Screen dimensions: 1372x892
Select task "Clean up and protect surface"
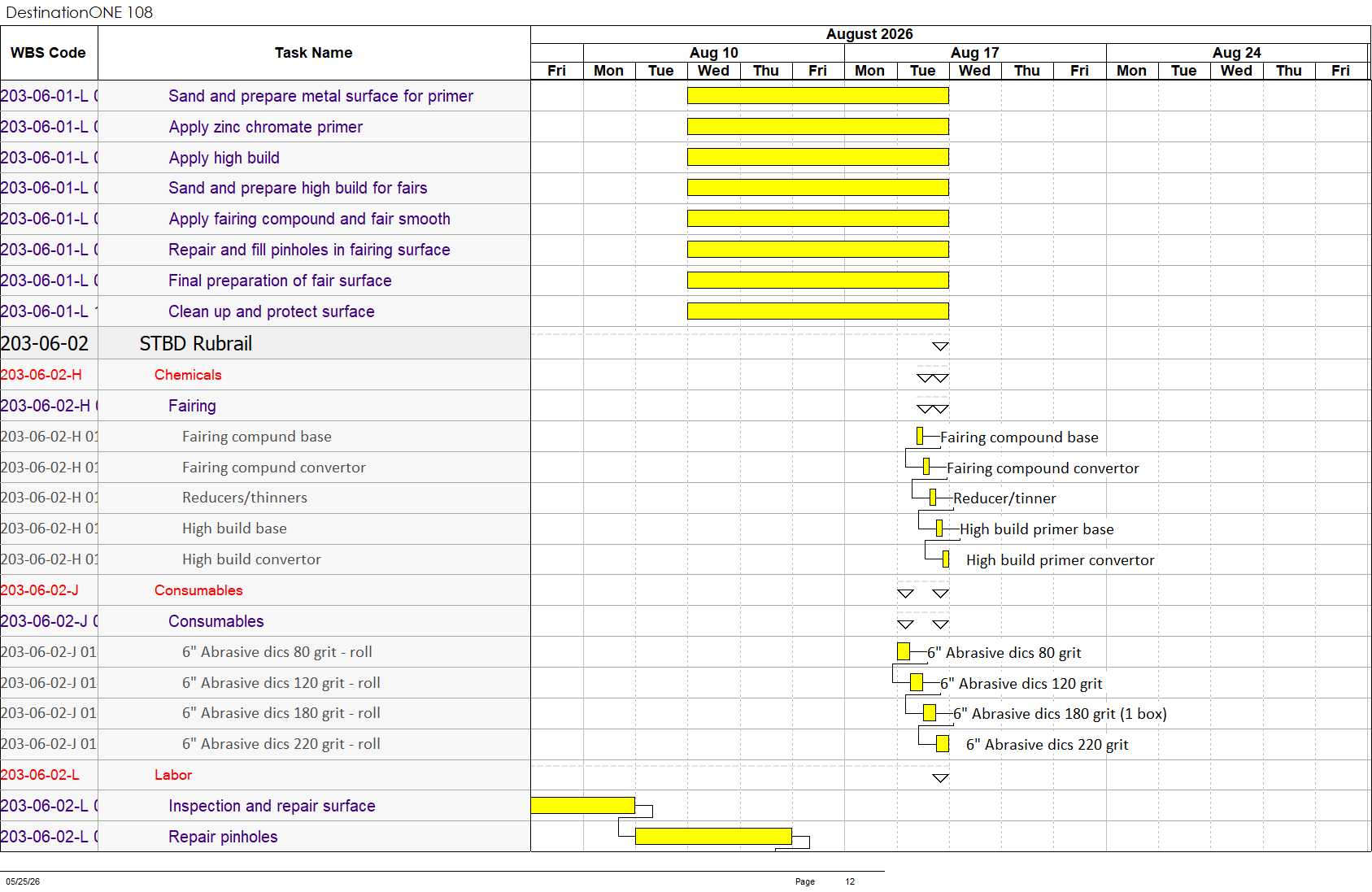pyautogui.click(x=271, y=311)
